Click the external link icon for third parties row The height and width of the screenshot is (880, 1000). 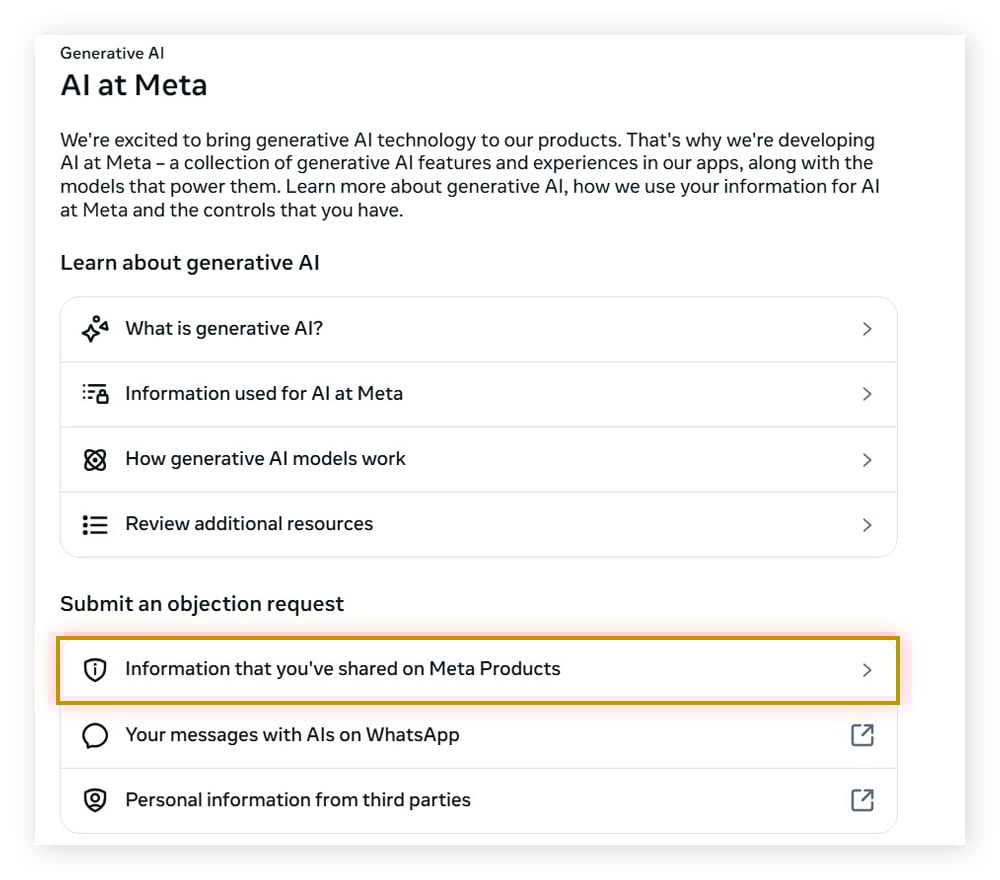(861, 800)
